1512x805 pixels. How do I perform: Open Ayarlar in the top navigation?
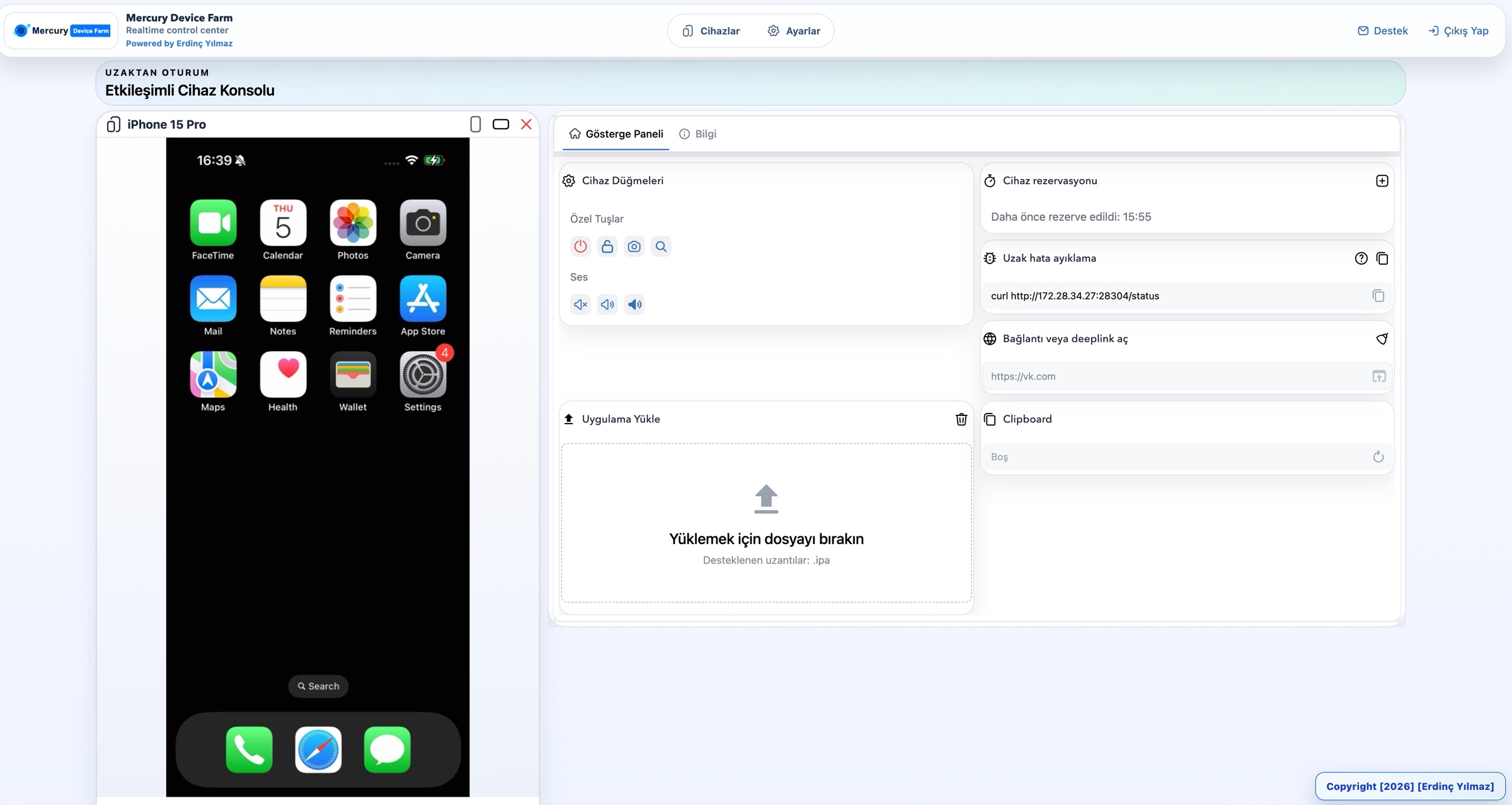[x=794, y=31]
